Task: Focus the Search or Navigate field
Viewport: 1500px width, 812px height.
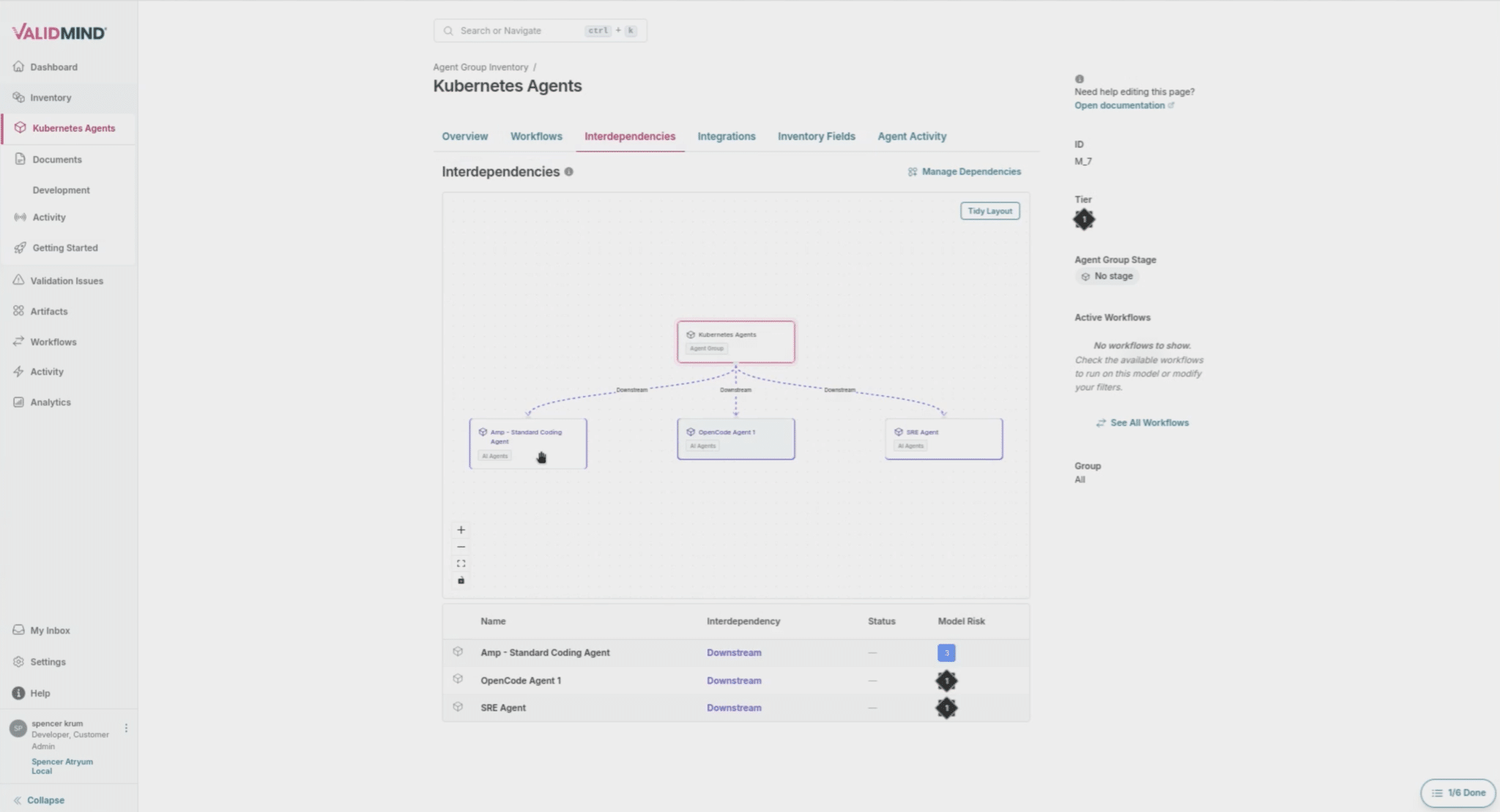Action: click(x=540, y=31)
